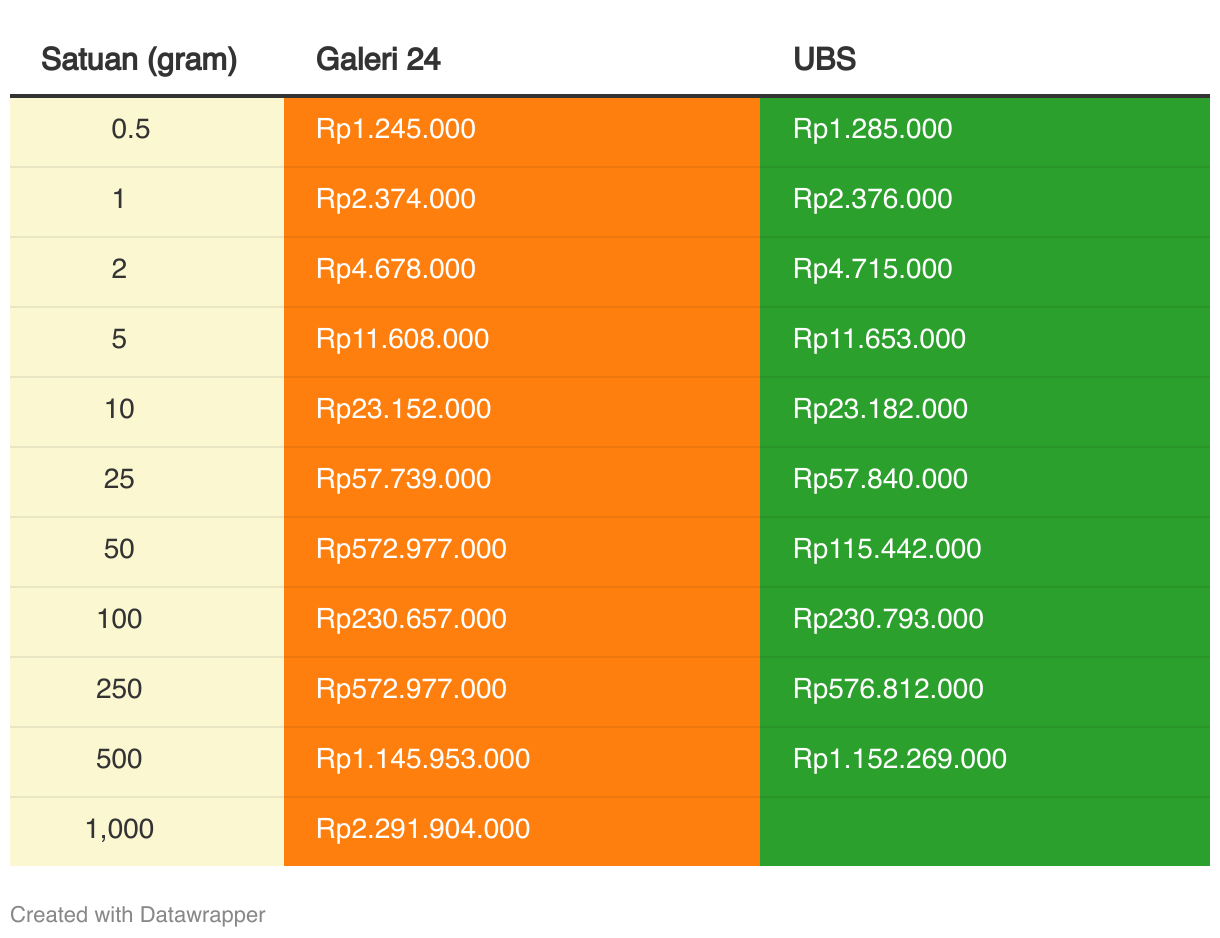Click the "Satuan (gram)" column header

click(x=139, y=60)
